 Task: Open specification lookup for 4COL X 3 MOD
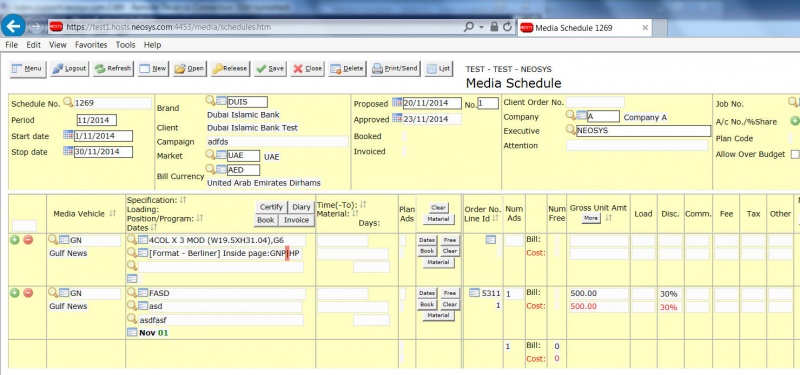pos(132,239)
